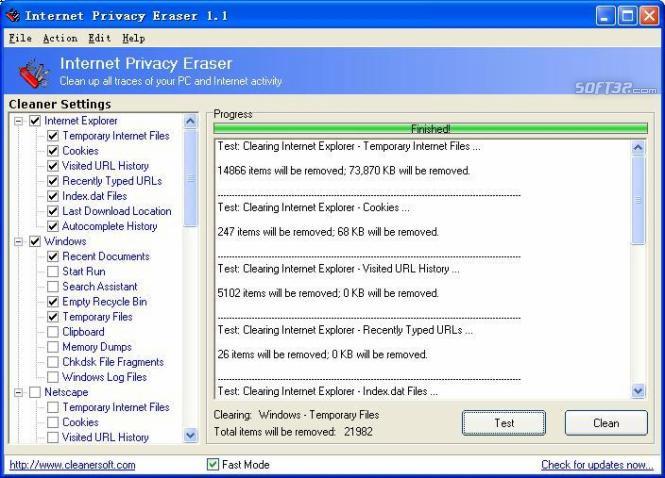Select the Netscape tree label
The image size is (665, 478).
[x=66, y=392]
